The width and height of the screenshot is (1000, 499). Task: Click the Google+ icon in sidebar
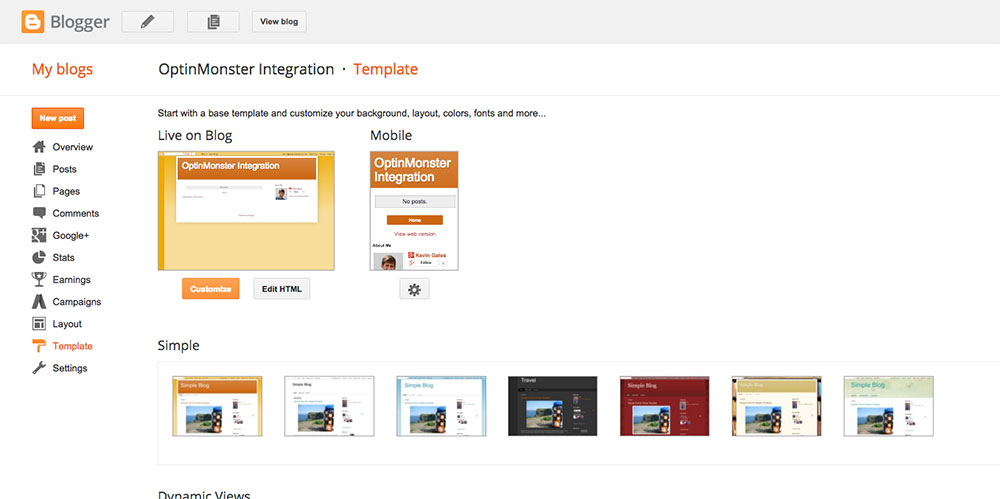point(39,235)
